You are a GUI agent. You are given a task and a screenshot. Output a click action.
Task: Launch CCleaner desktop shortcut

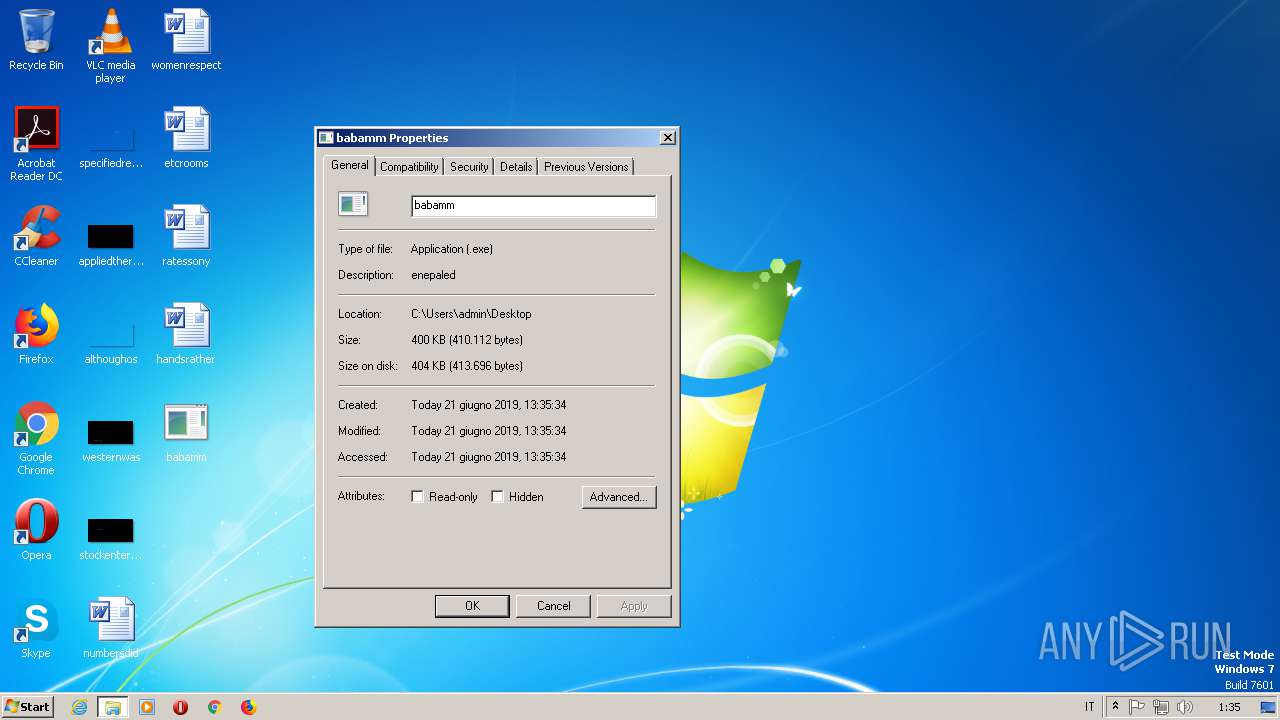pyautogui.click(x=36, y=235)
